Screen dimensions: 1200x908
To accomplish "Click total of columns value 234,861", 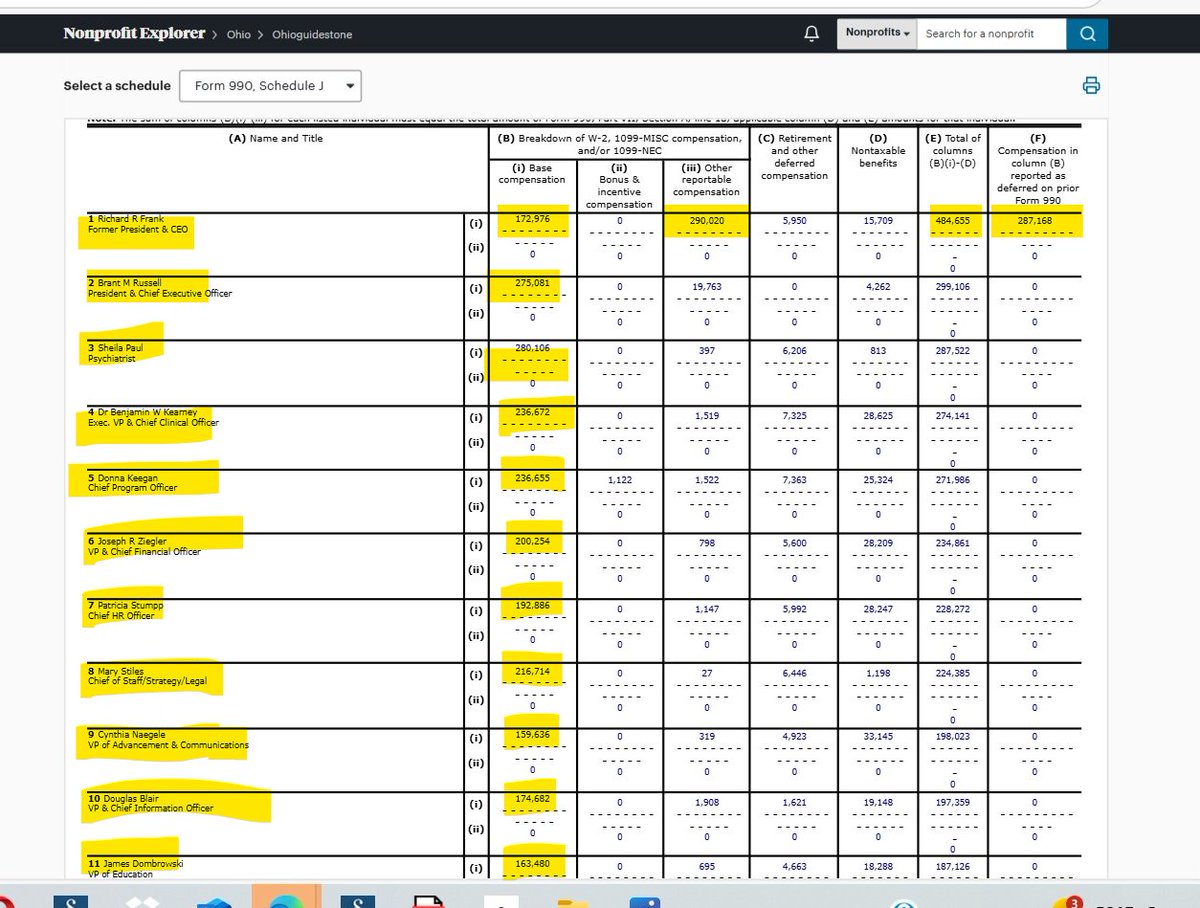I will pyautogui.click(x=952, y=544).
